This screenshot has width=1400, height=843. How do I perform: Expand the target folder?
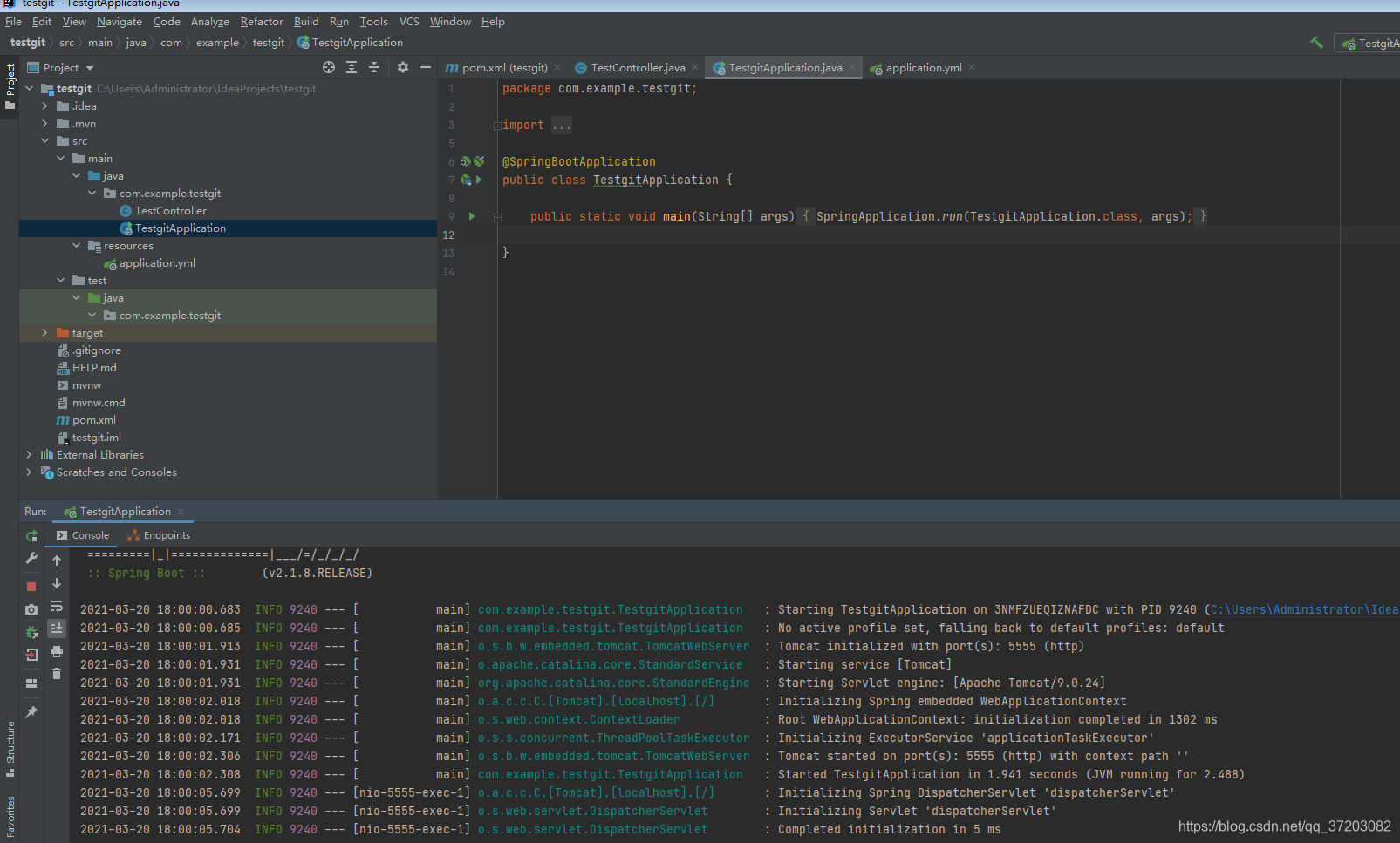[45, 332]
